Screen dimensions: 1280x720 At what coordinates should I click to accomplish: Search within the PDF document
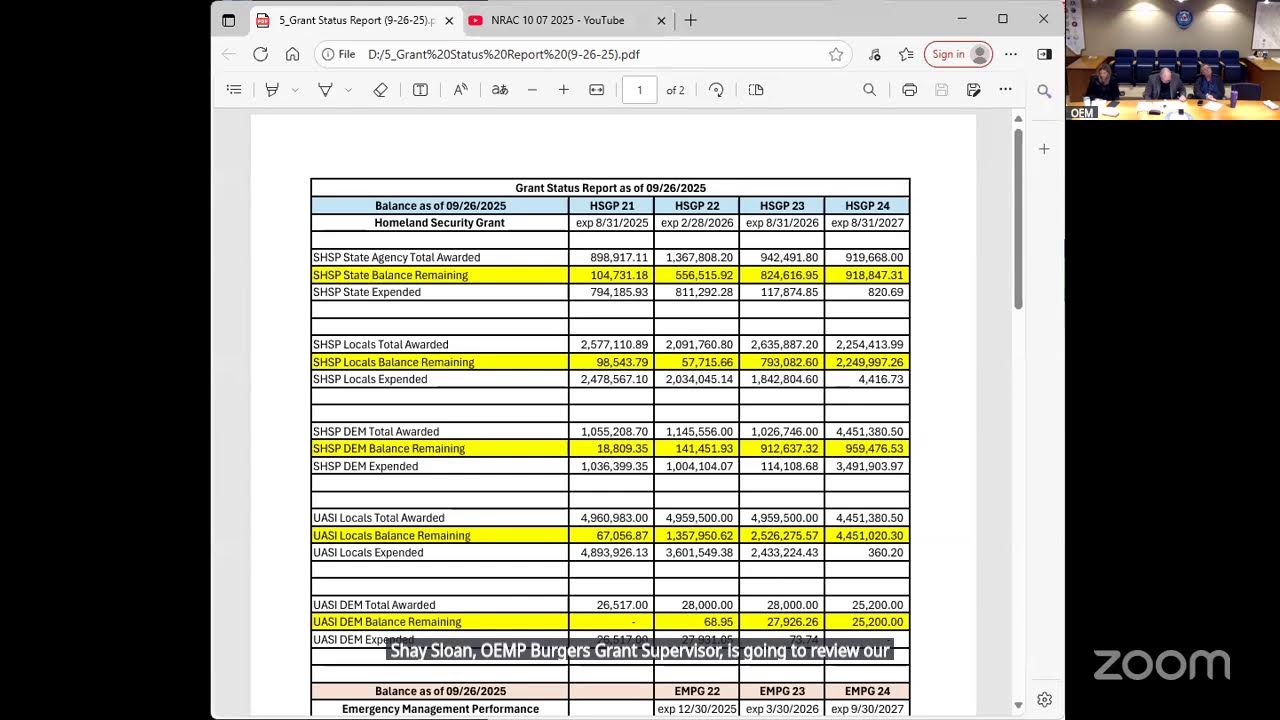tap(869, 90)
